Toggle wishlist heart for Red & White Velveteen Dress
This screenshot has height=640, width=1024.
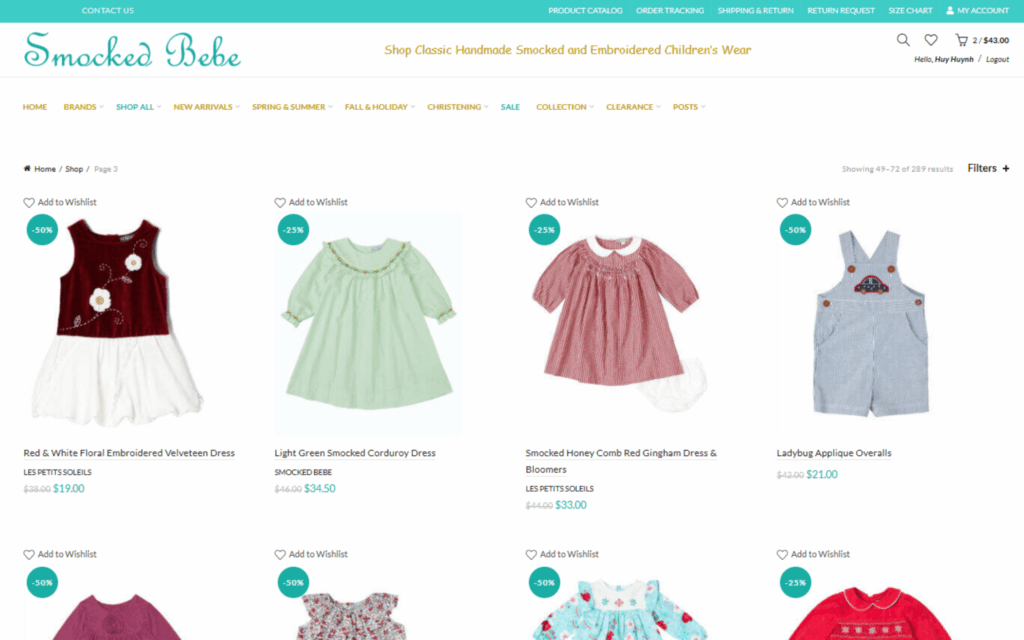point(29,202)
